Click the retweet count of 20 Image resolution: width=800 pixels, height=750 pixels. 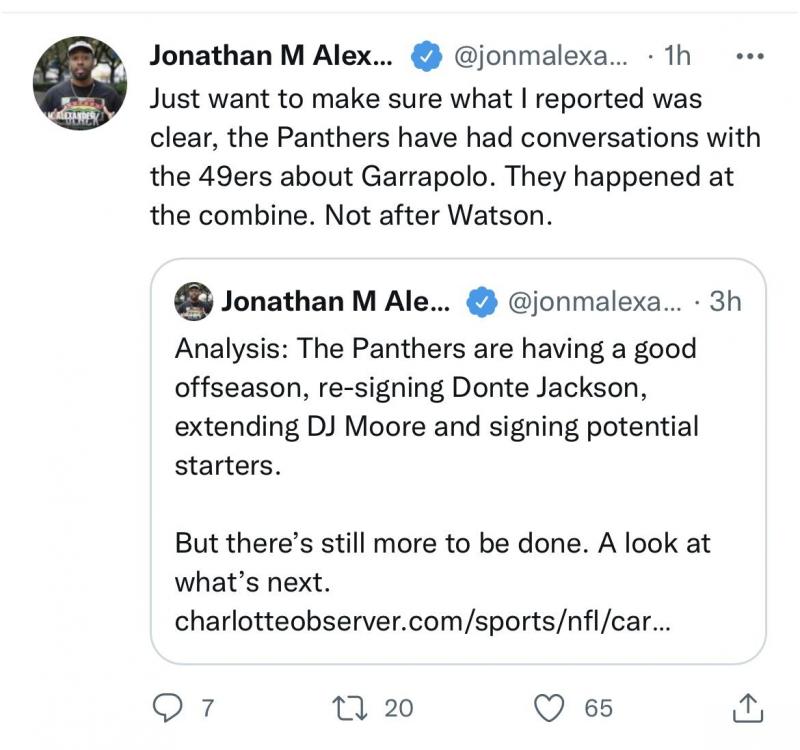click(397, 708)
